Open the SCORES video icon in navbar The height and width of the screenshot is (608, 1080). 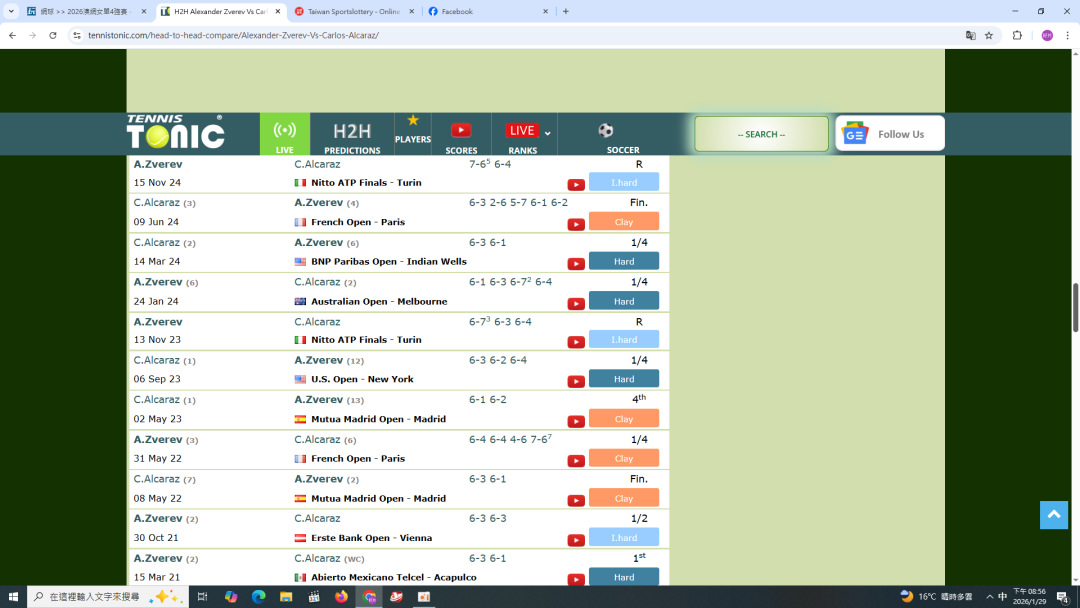(461, 130)
